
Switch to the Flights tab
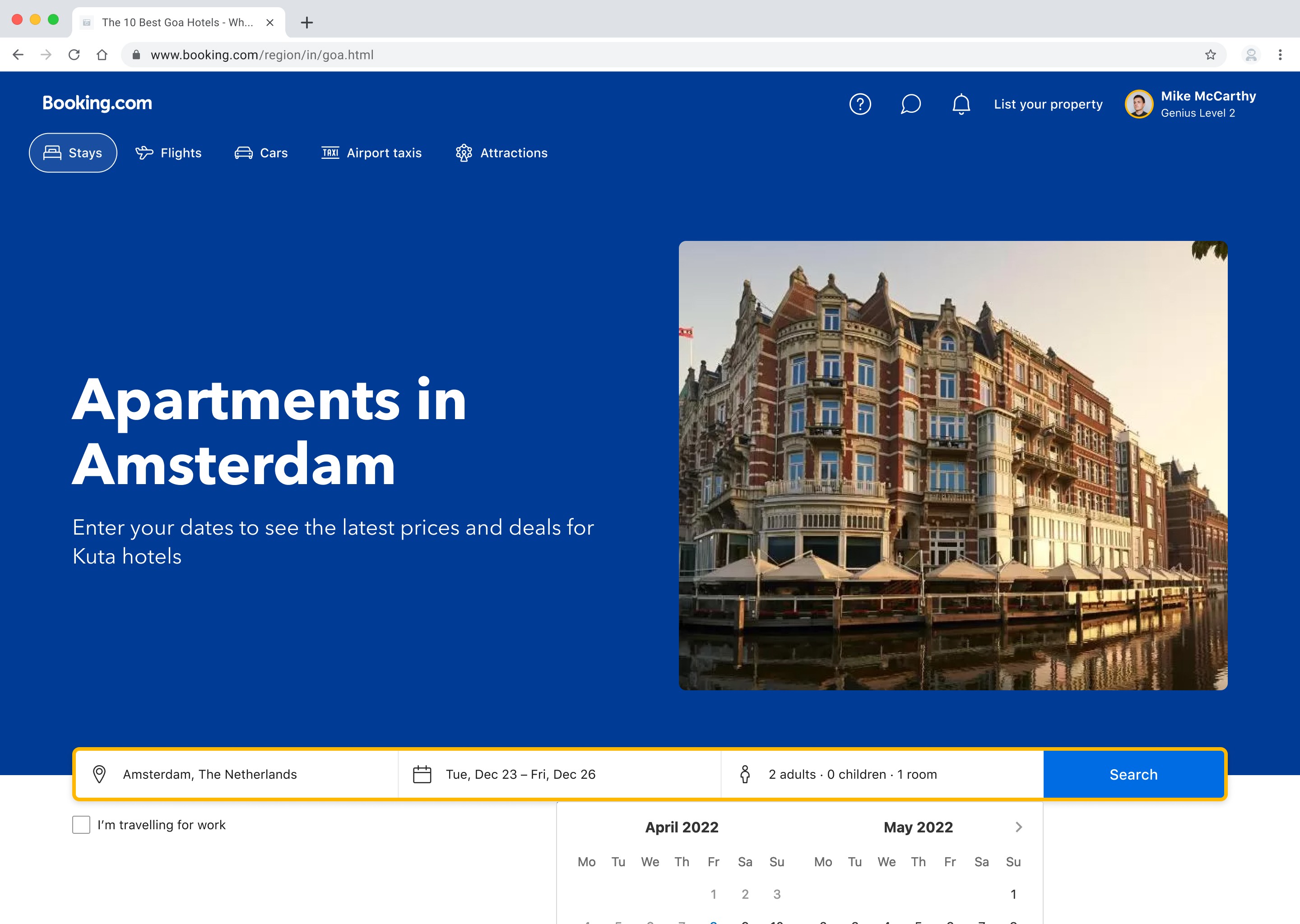point(168,153)
